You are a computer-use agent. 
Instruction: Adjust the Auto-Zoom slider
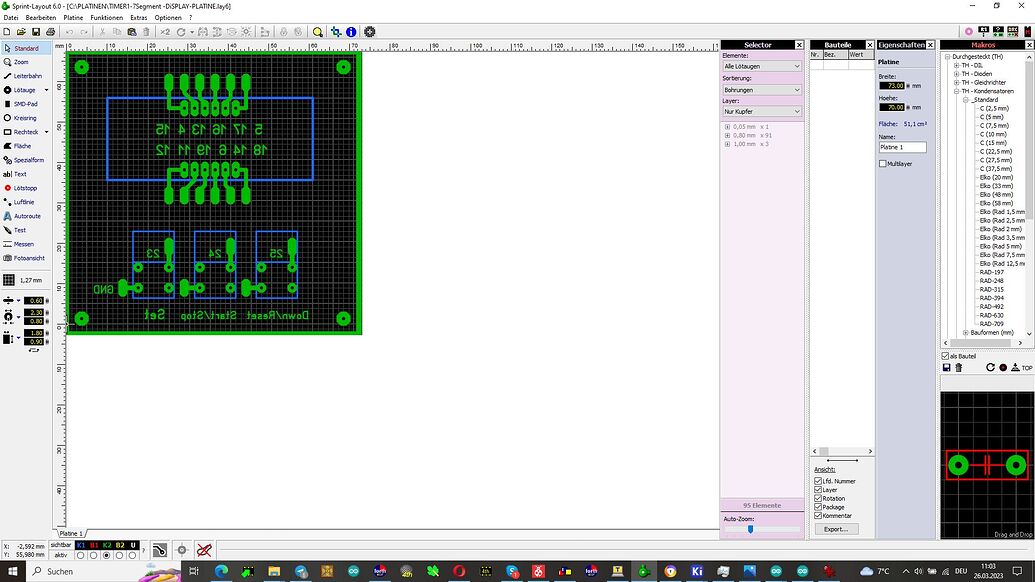pyautogui.click(x=750, y=529)
